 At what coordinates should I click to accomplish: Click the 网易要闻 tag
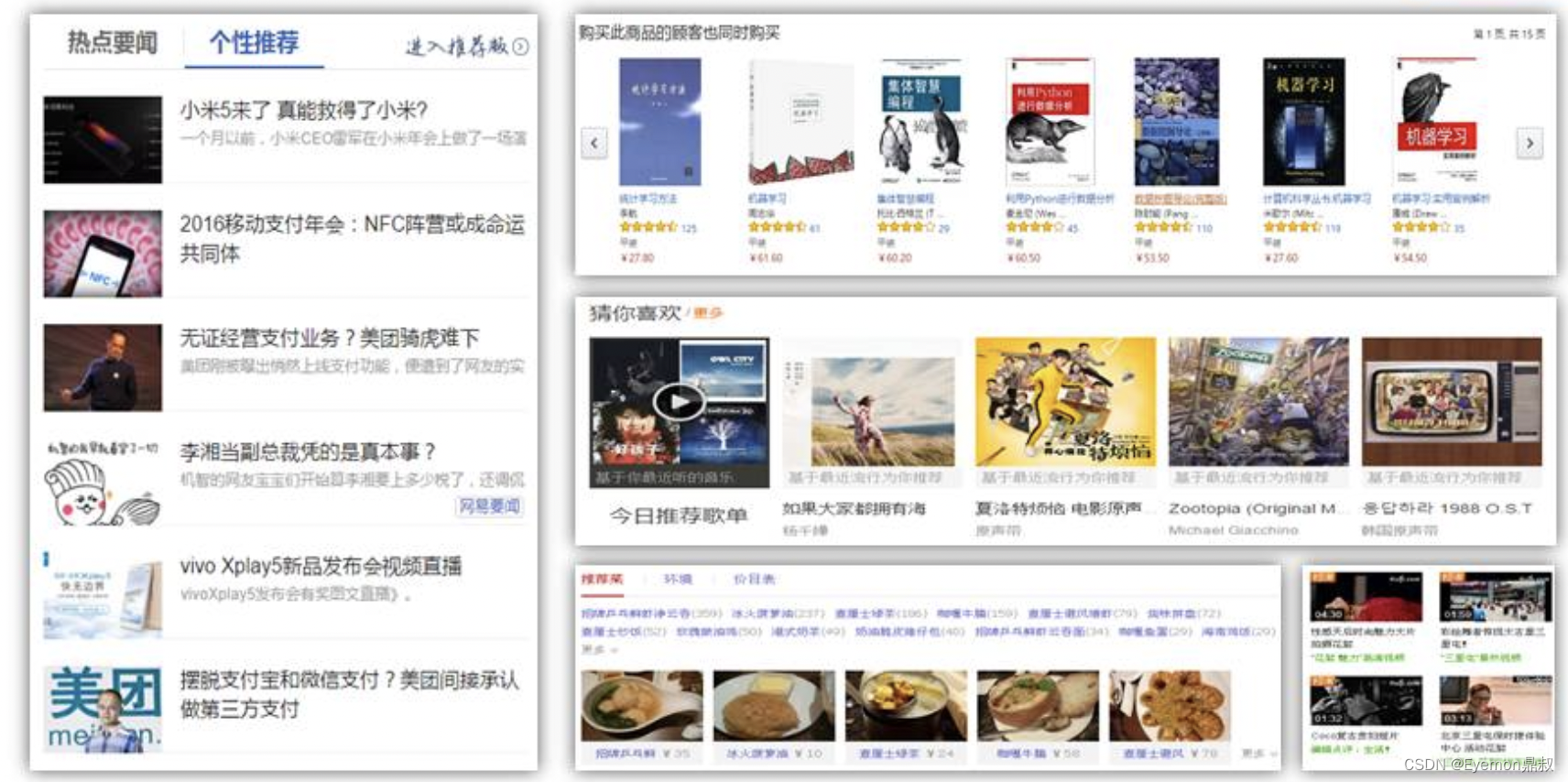tap(490, 506)
